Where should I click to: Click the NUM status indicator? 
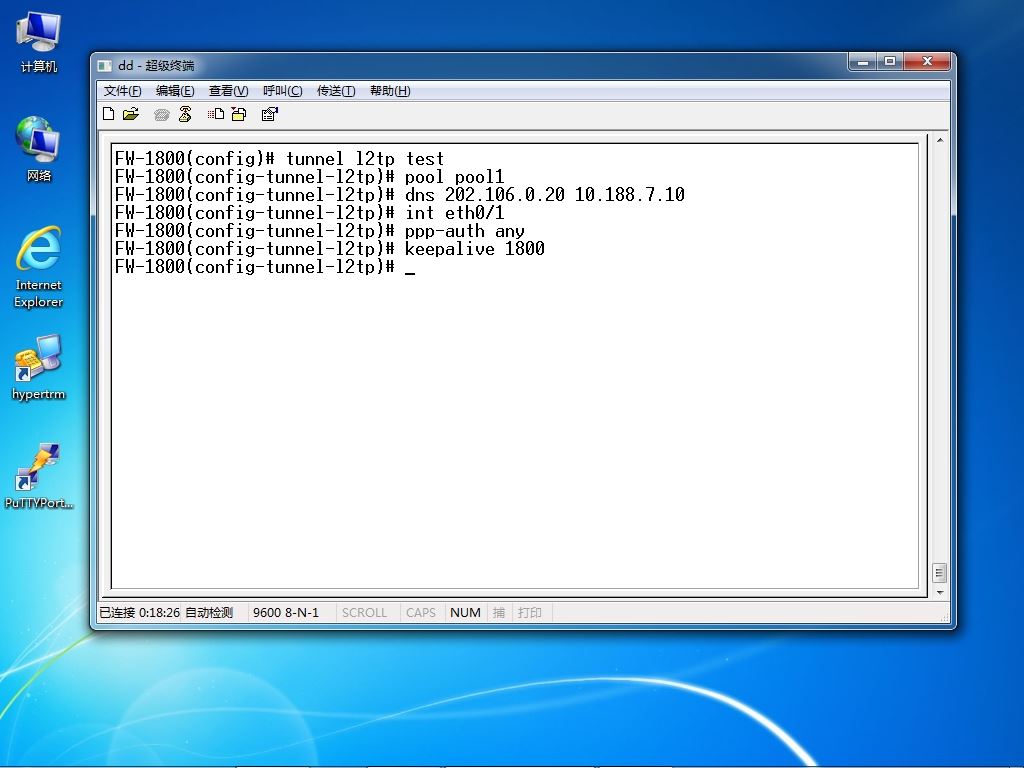coord(465,613)
